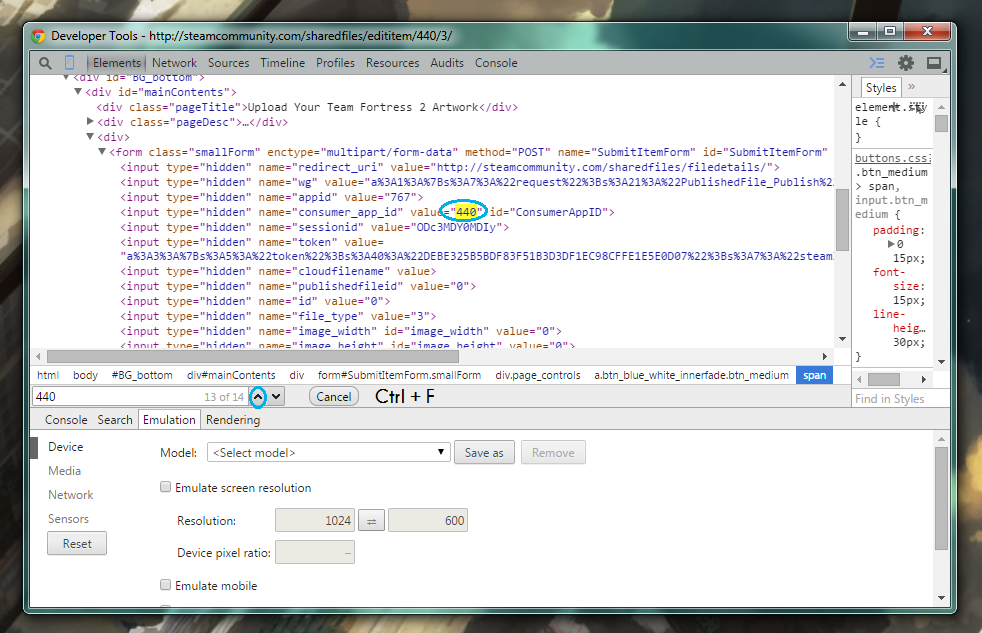Select the Search drawer tab
Screen dimensions: 982x633
[x=115, y=419]
